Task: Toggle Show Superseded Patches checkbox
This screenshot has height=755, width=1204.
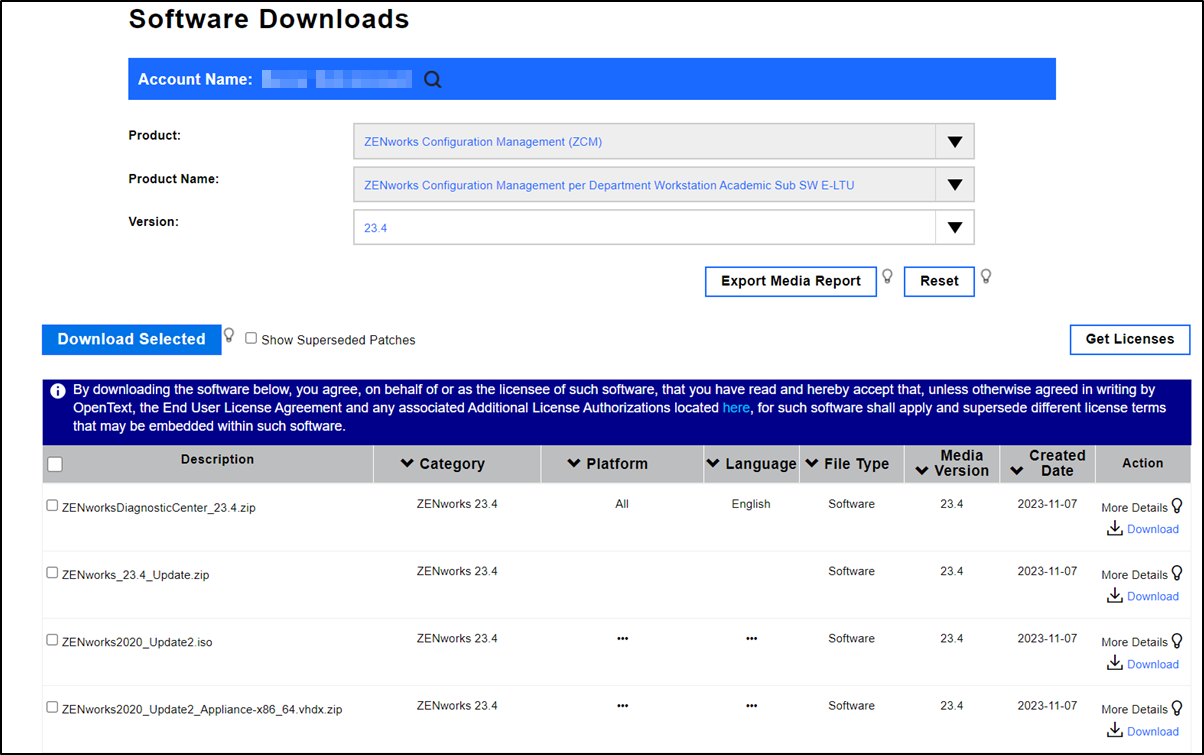Action: click(251, 339)
